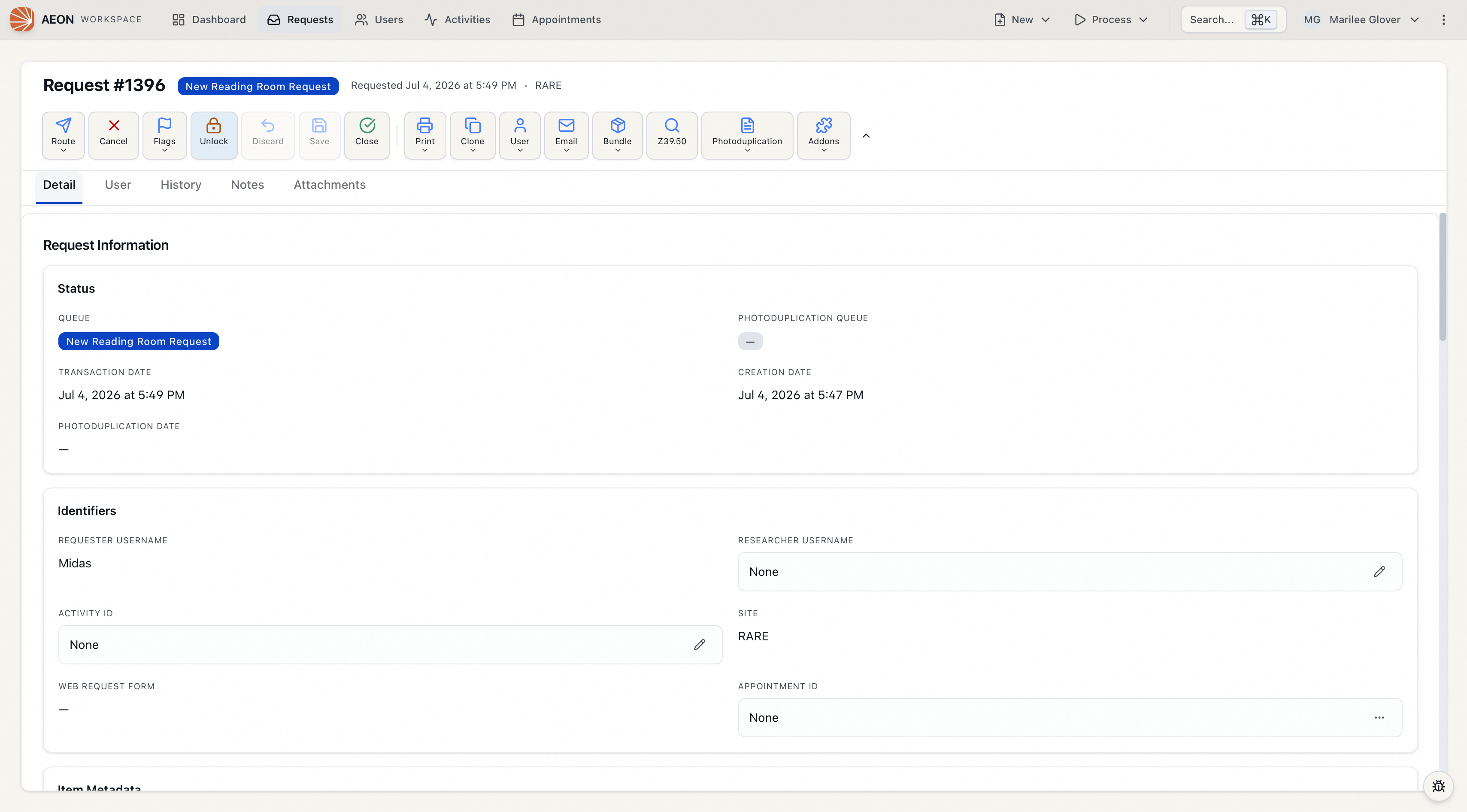Expand the New dropdown menu
Viewport: 1467px width, 812px height.
[1021, 19]
